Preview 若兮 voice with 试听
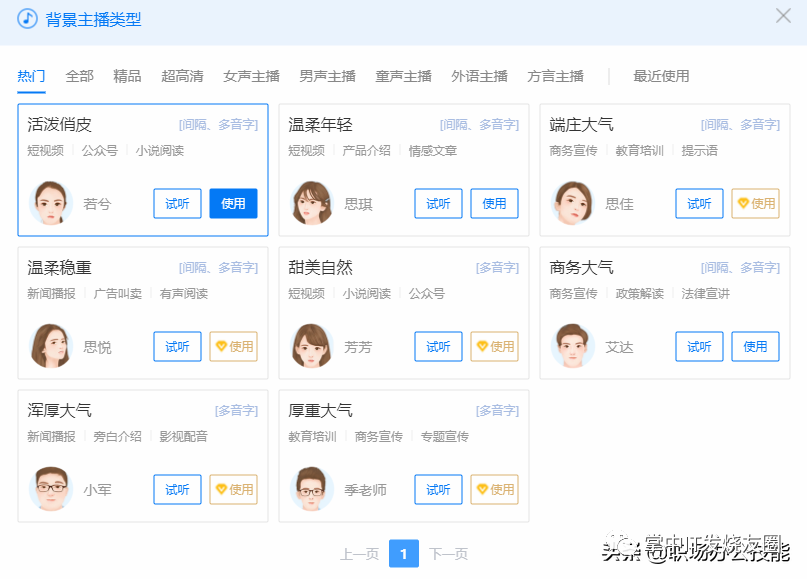 pos(177,203)
